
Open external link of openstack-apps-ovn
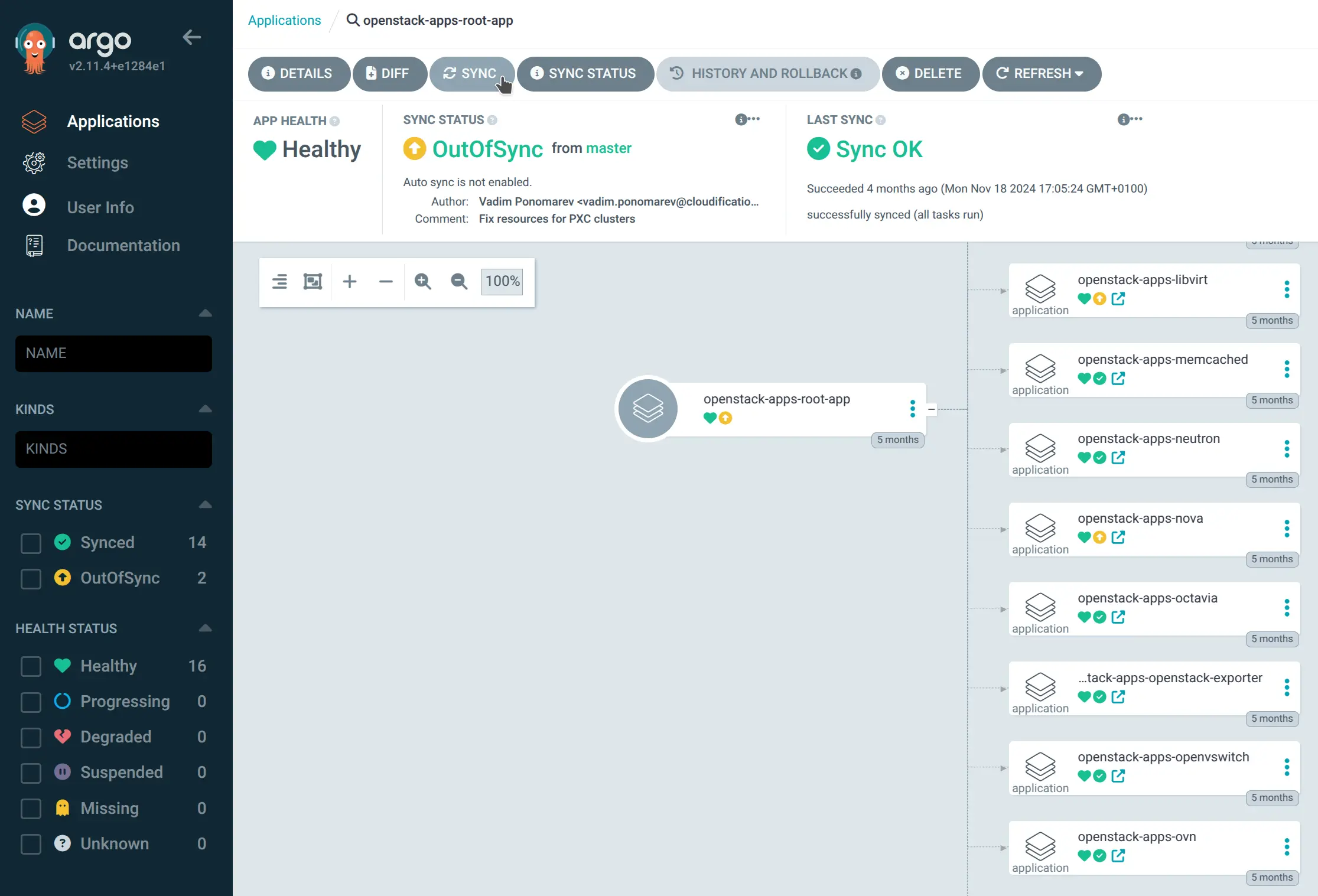click(x=1118, y=856)
